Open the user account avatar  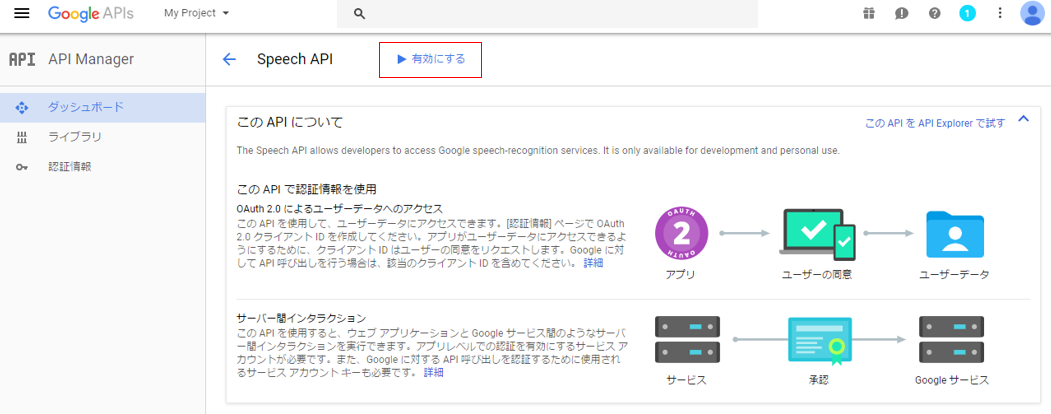(1033, 13)
